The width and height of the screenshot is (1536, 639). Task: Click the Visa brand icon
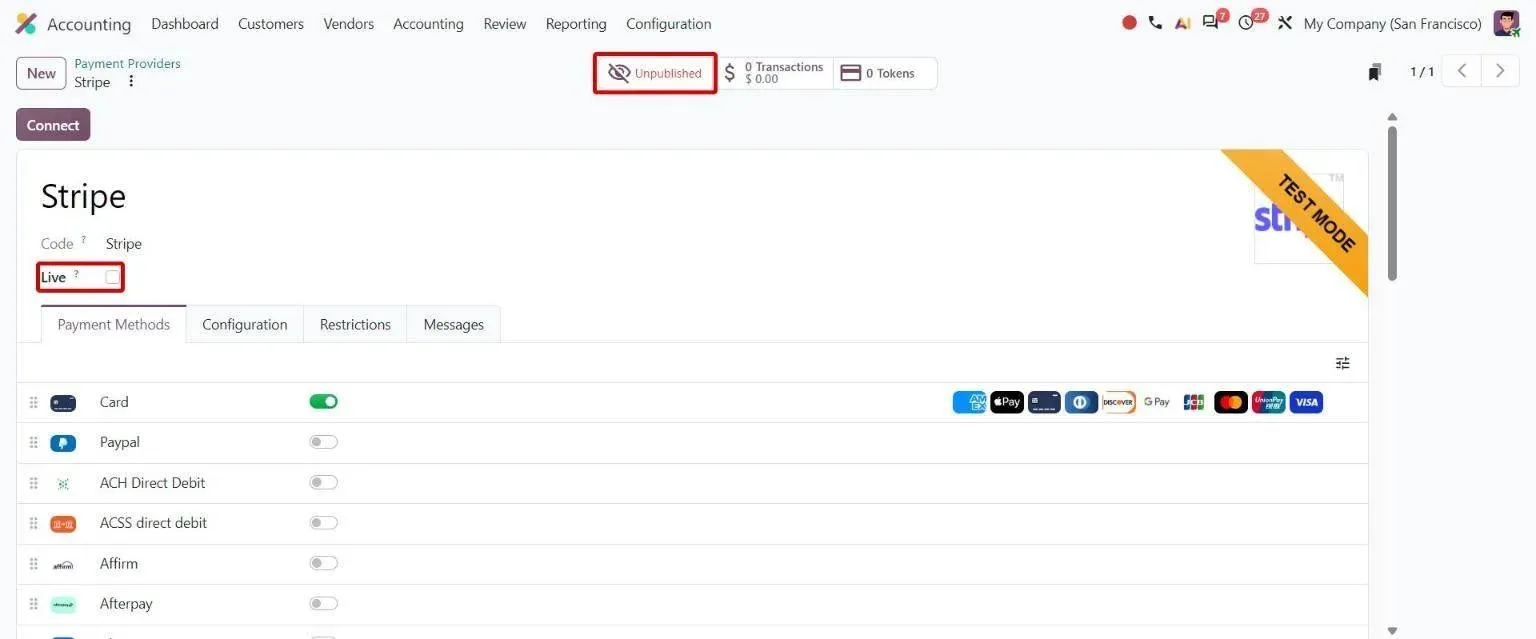[x=1306, y=402]
